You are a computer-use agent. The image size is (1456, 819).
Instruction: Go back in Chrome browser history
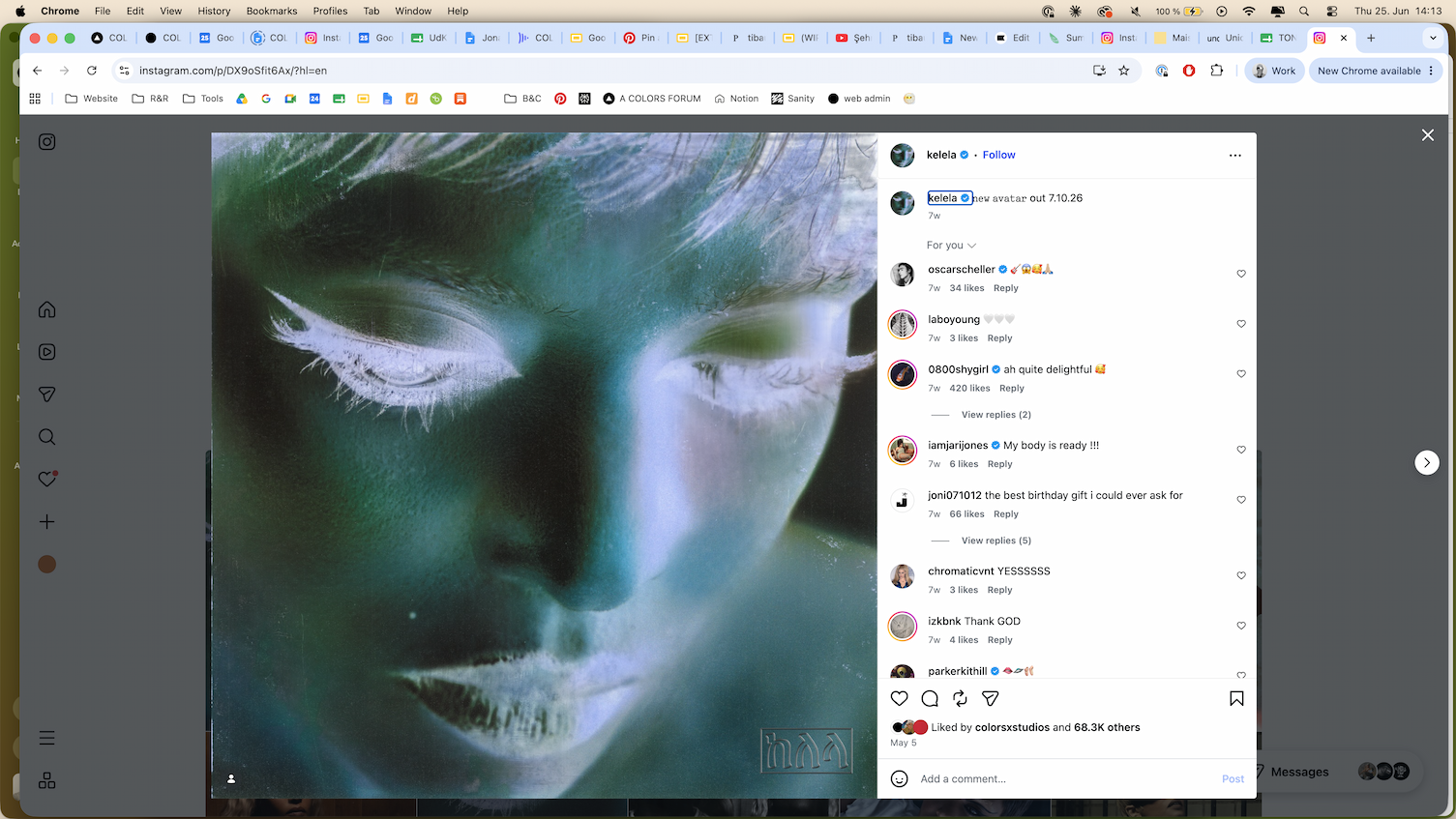coord(38,71)
